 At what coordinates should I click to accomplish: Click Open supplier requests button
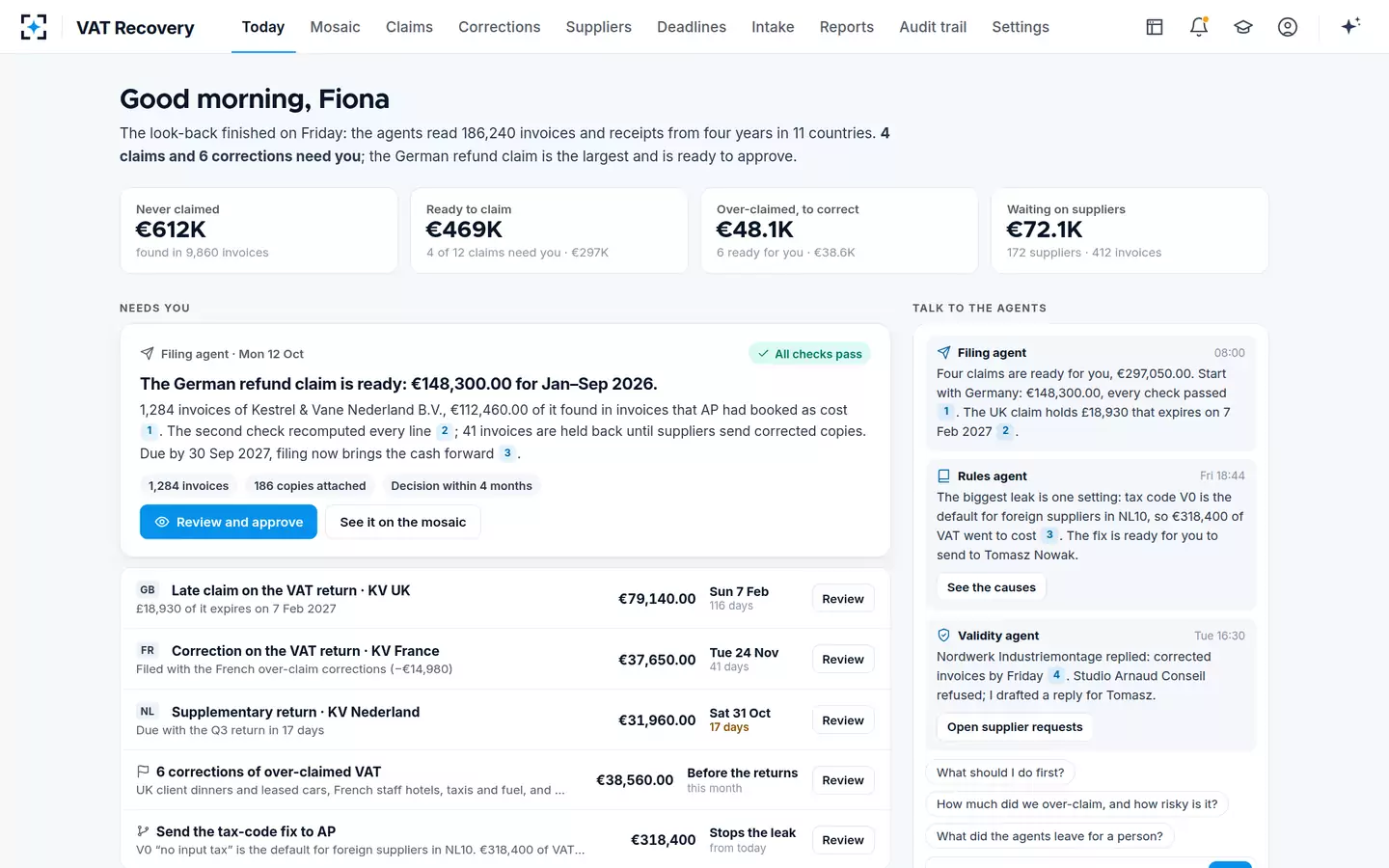coord(1014,727)
